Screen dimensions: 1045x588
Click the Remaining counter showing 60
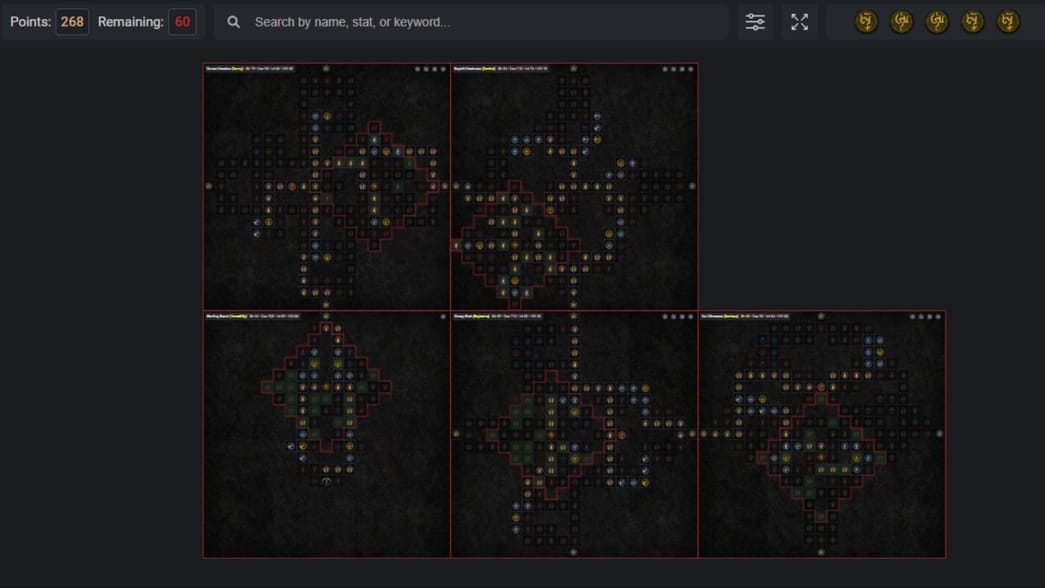181,21
